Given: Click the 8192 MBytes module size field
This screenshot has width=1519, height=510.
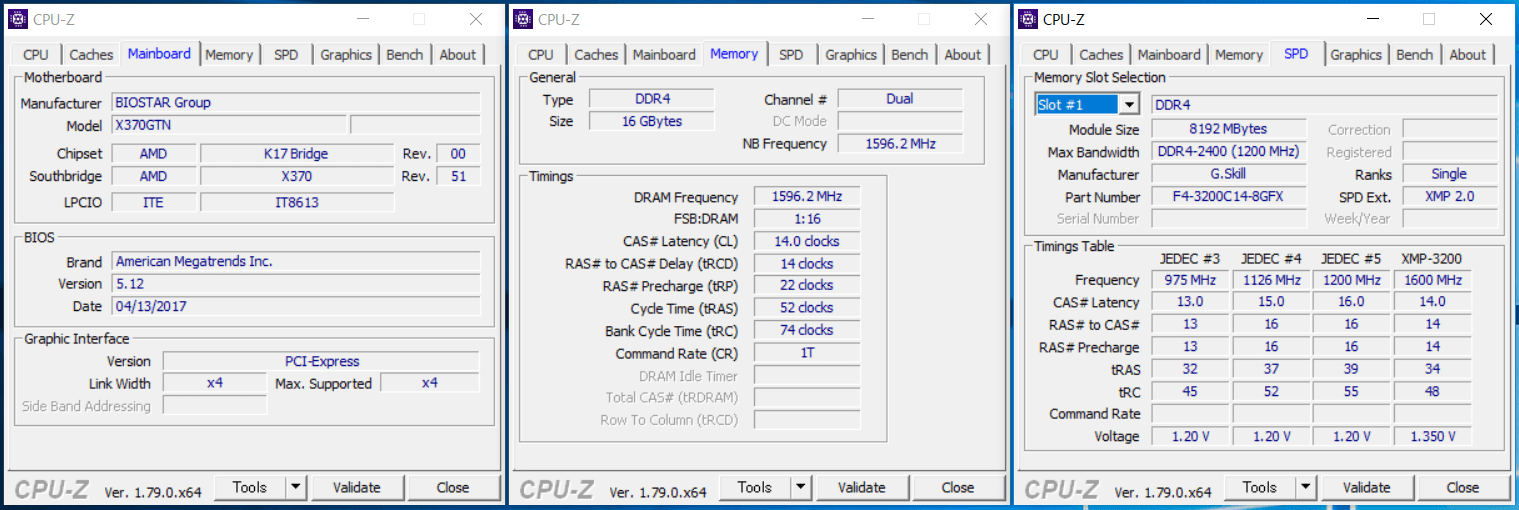Looking at the screenshot, I should [x=1228, y=129].
